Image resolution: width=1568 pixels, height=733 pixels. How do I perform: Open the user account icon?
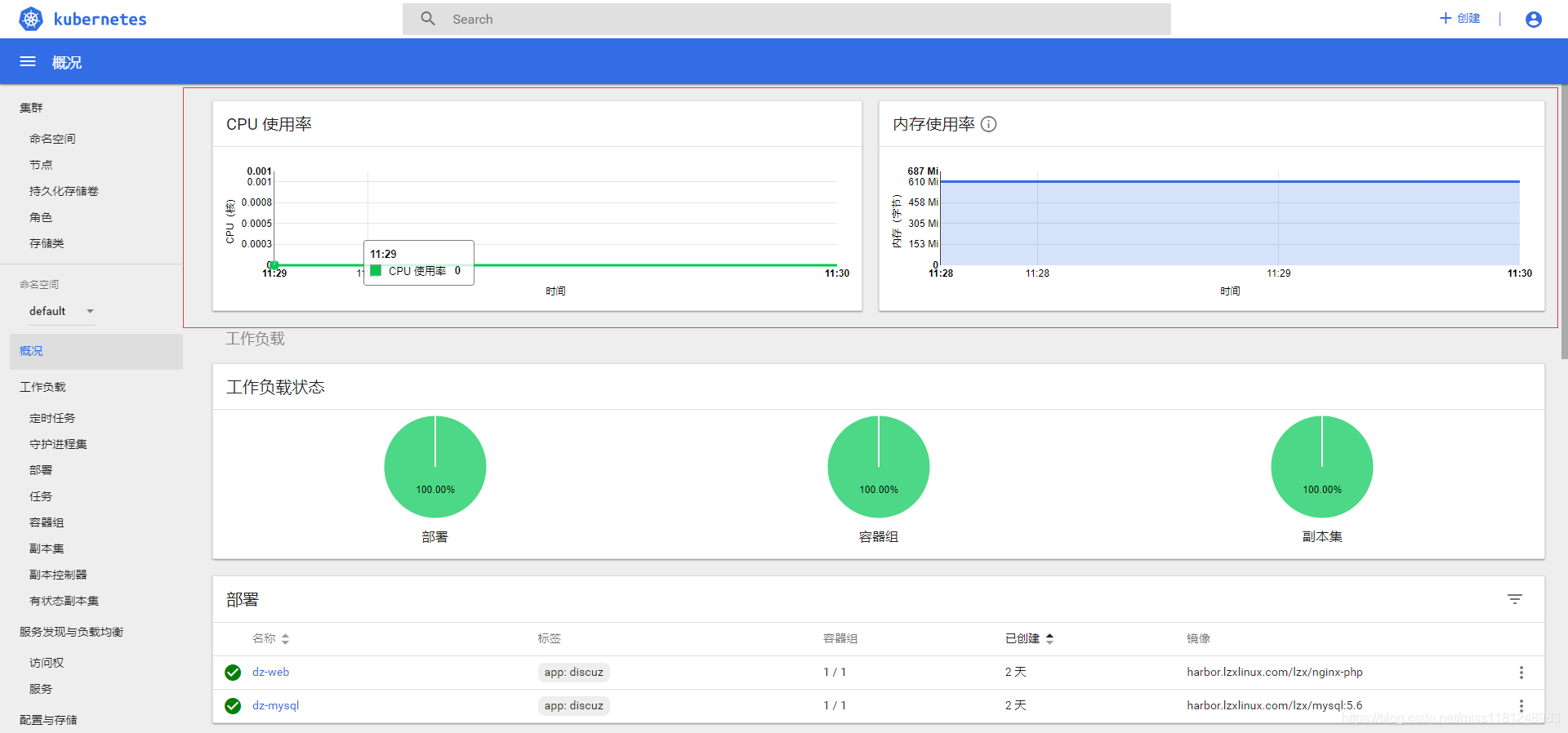pos(1534,19)
